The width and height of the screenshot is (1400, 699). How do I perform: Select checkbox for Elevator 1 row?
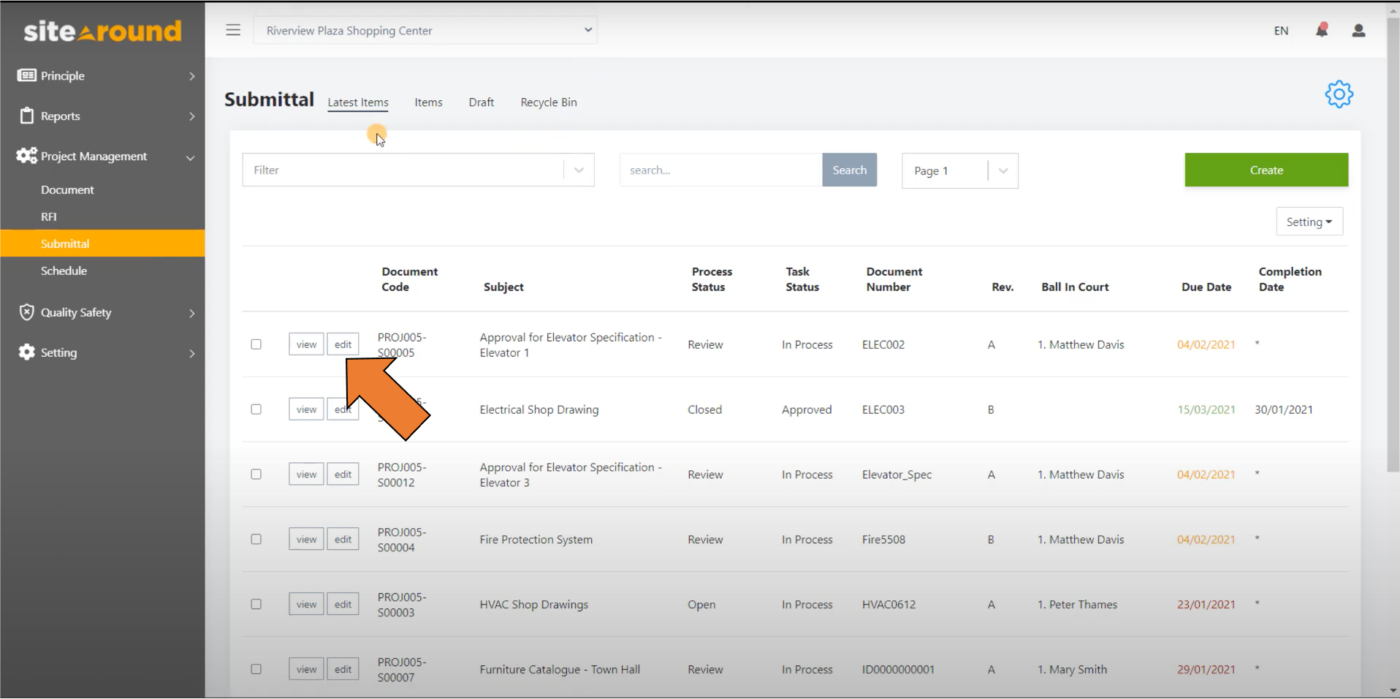coord(256,344)
